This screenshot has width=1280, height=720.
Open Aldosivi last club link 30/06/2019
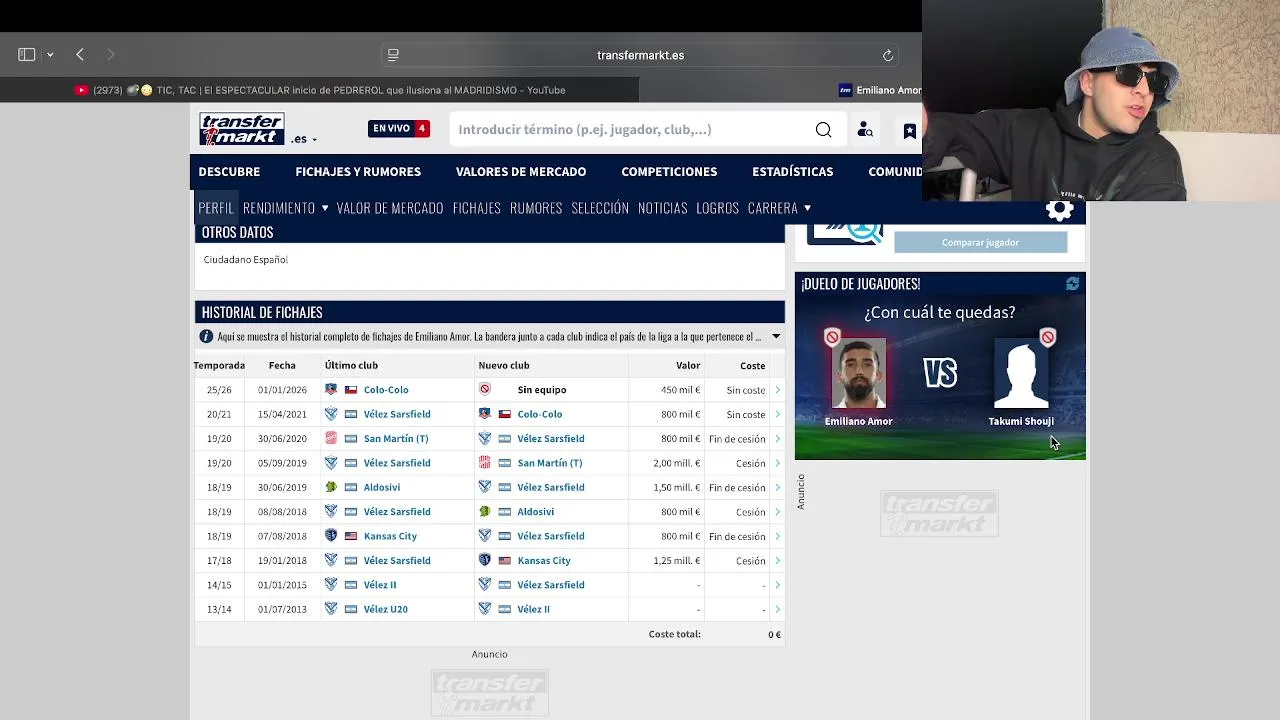point(382,488)
